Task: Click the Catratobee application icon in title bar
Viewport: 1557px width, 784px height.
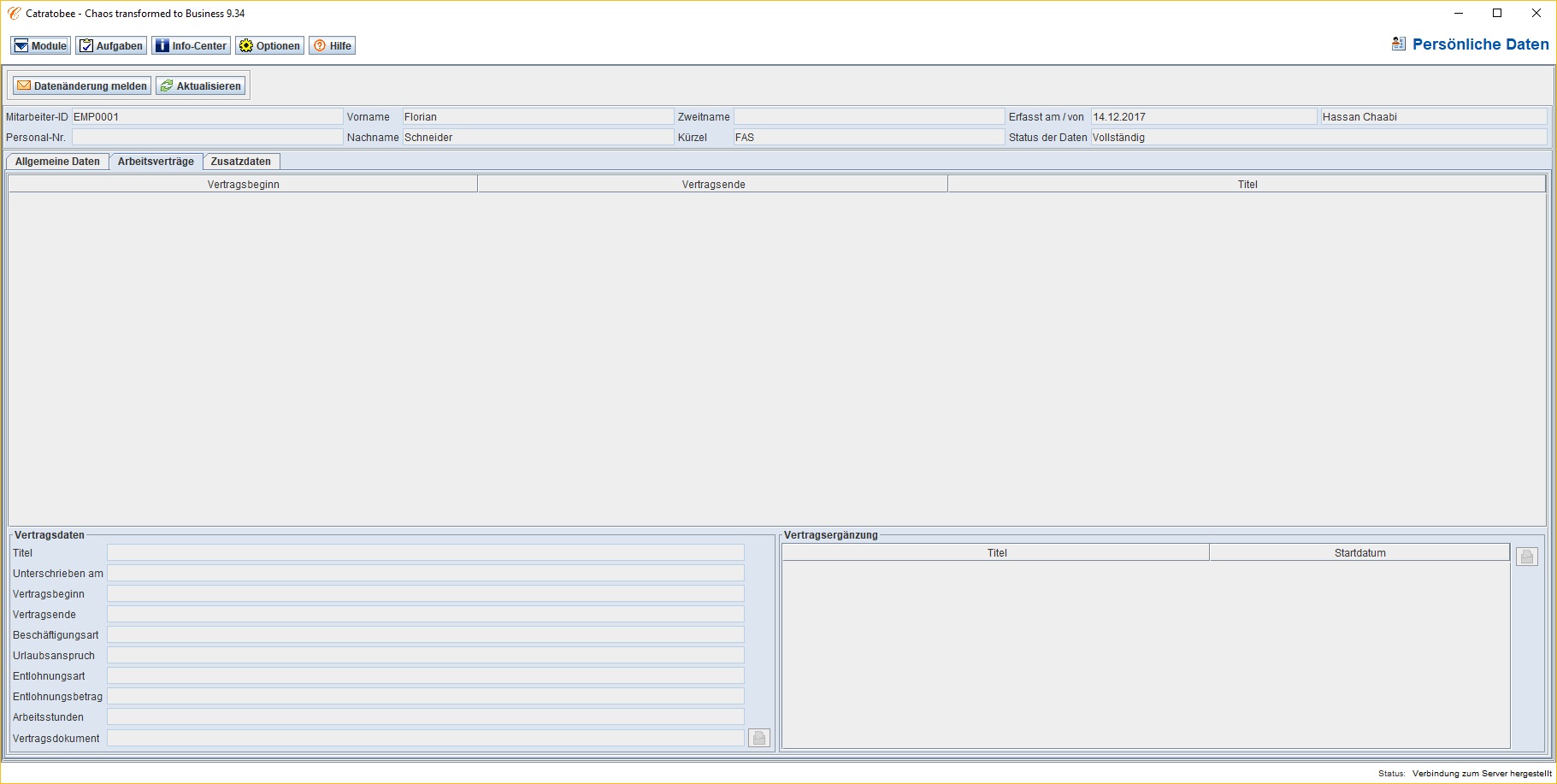Action: [14, 14]
